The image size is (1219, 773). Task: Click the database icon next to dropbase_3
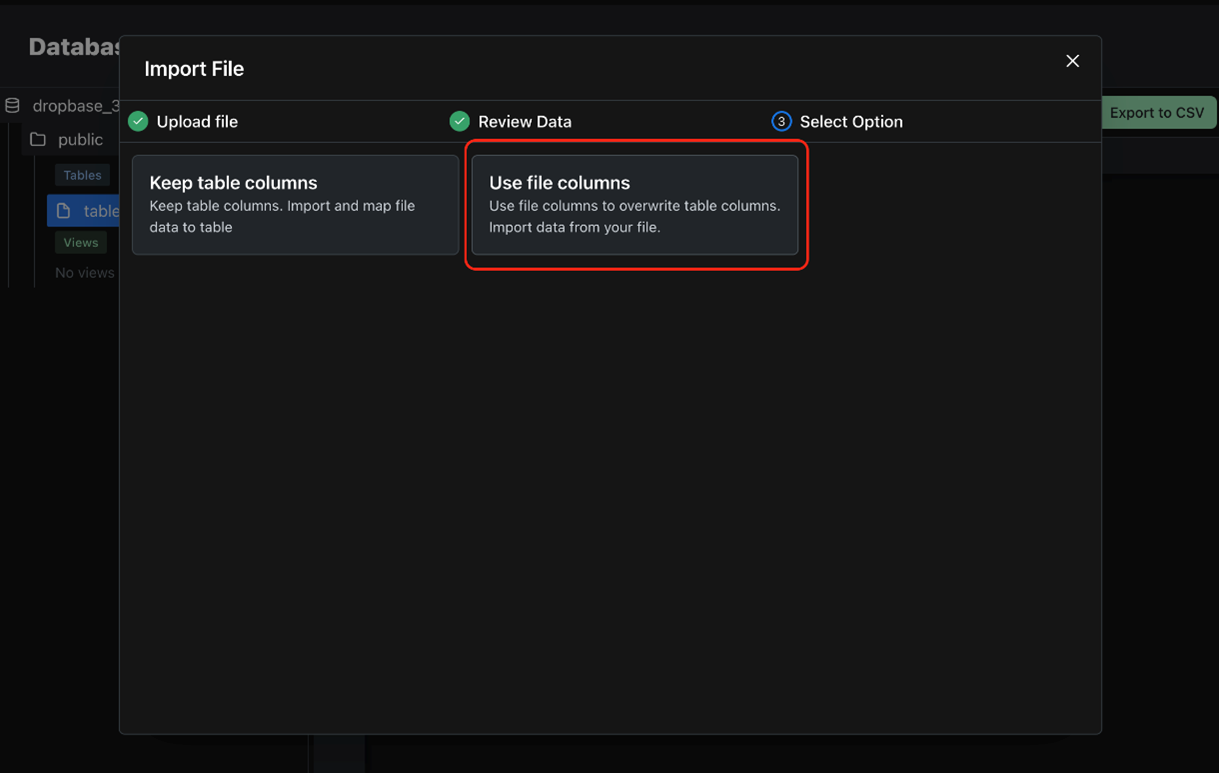[13, 105]
